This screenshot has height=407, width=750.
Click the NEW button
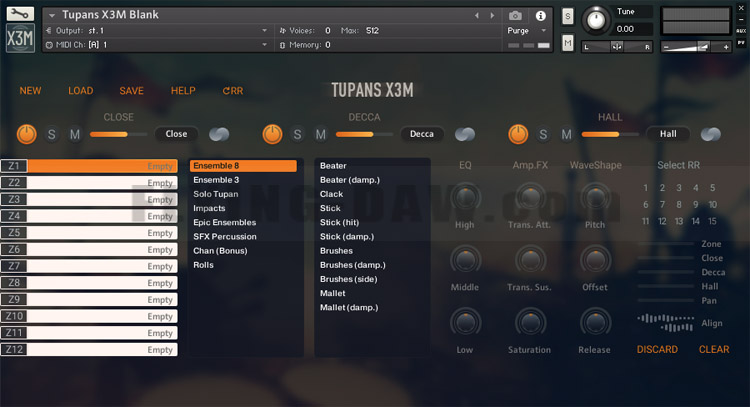point(30,91)
